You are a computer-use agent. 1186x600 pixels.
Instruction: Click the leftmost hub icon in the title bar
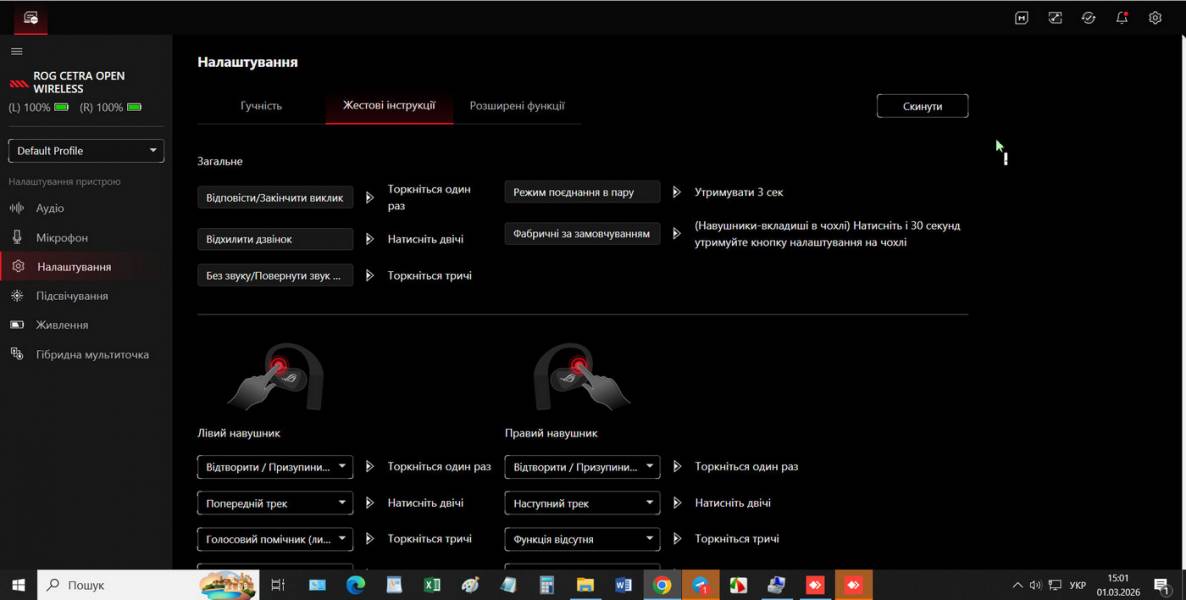click(x=1021, y=17)
